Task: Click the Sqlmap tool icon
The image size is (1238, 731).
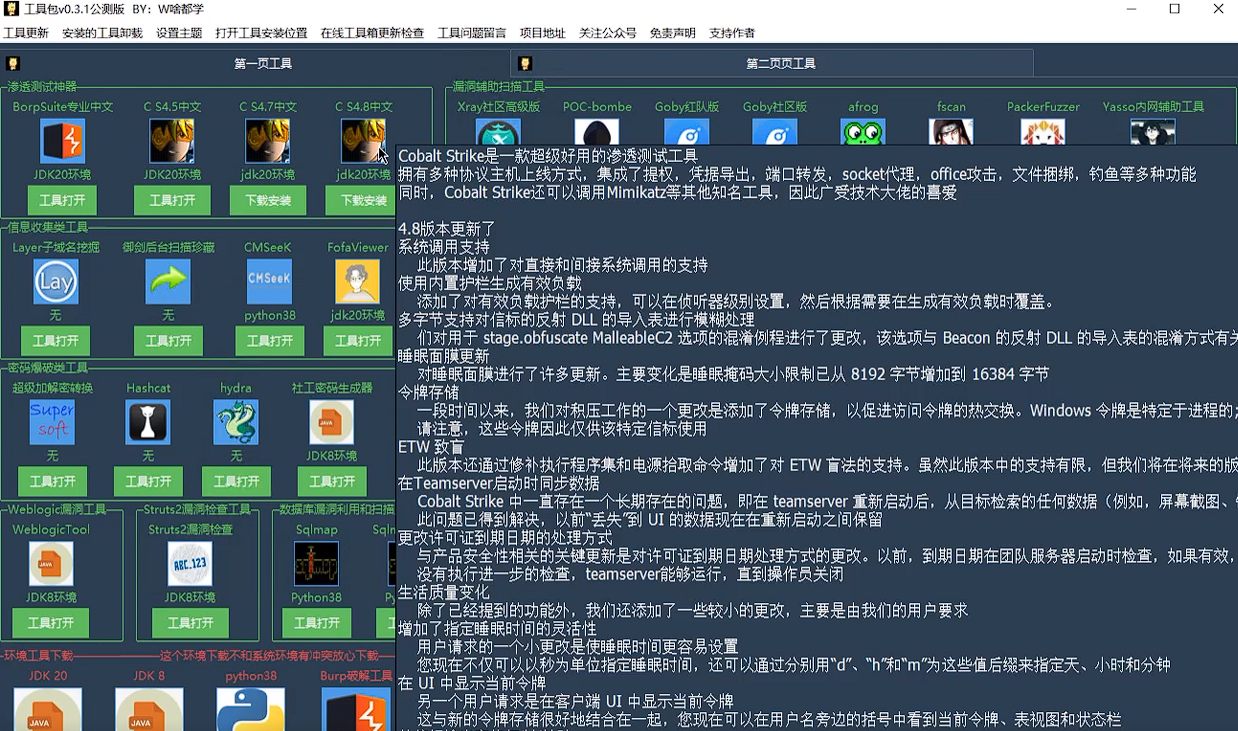Action: (316, 564)
